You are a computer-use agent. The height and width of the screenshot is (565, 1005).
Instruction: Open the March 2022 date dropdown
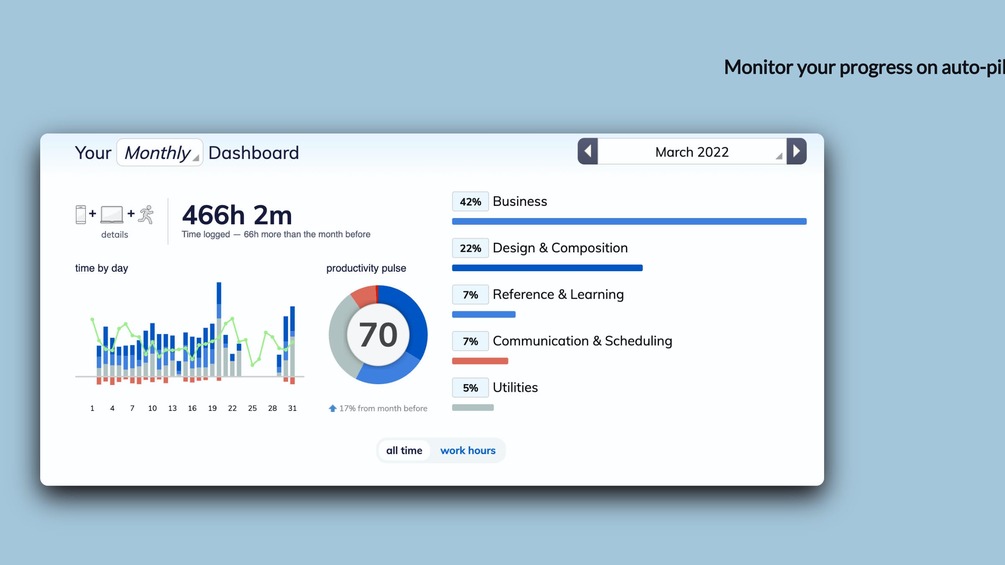click(x=692, y=152)
